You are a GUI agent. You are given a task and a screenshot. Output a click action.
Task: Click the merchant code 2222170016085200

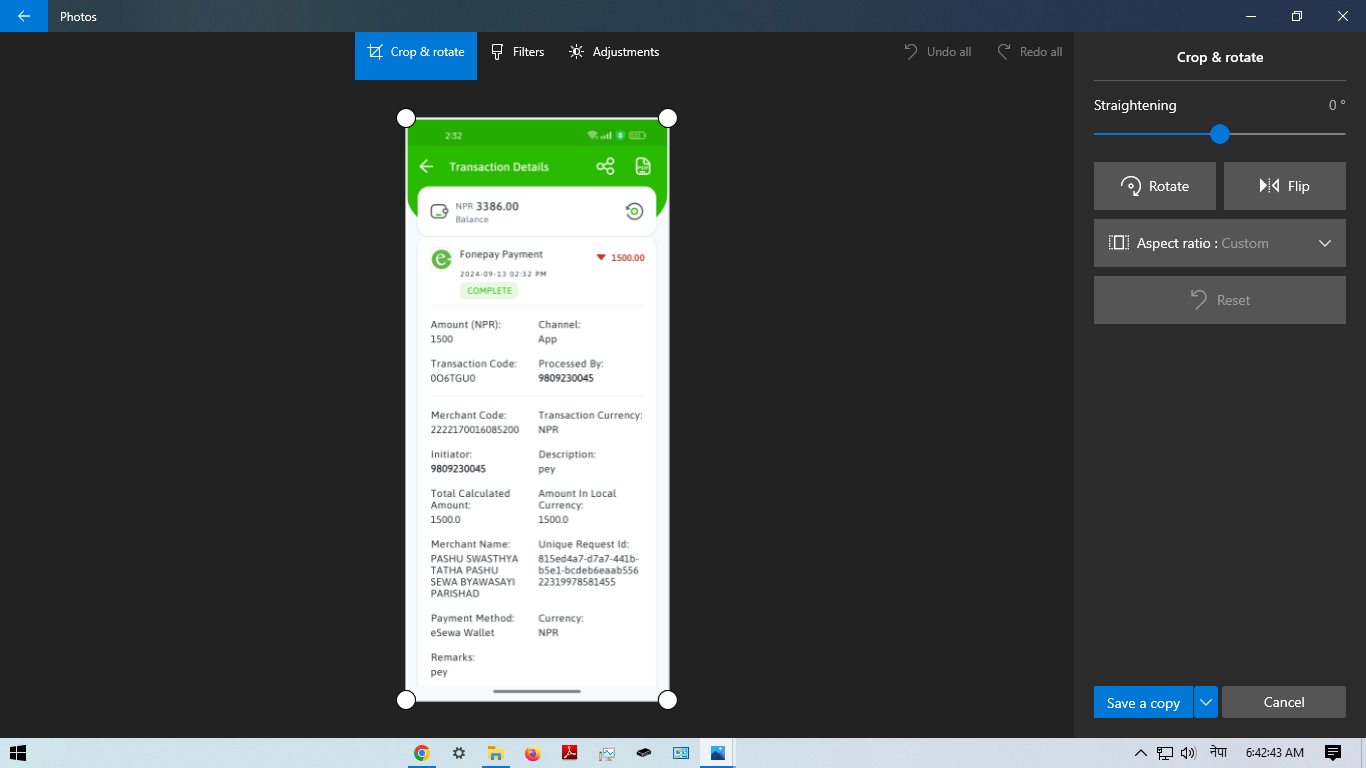(475, 429)
